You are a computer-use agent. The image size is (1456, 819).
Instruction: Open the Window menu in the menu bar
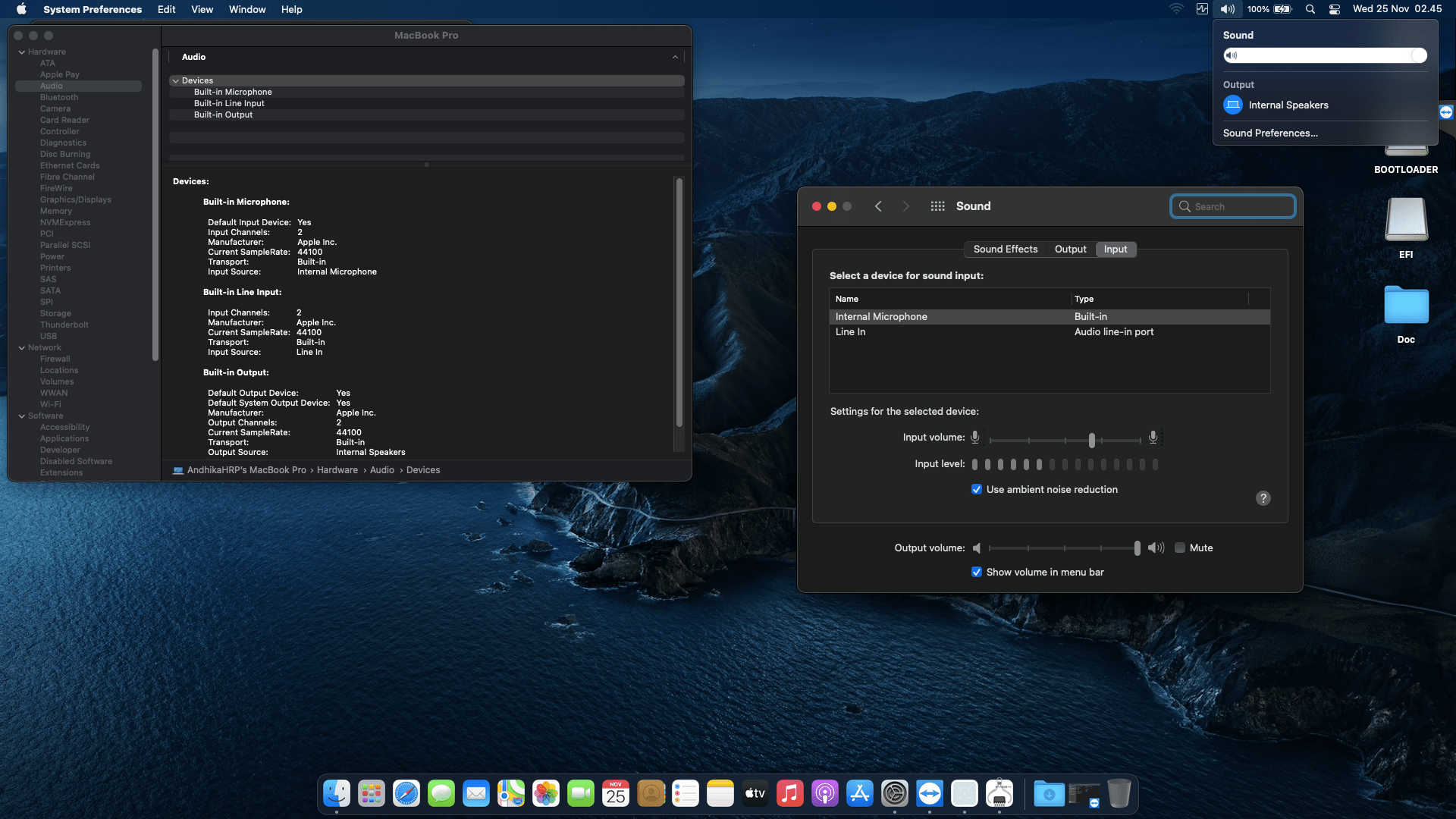(x=247, y=9)
